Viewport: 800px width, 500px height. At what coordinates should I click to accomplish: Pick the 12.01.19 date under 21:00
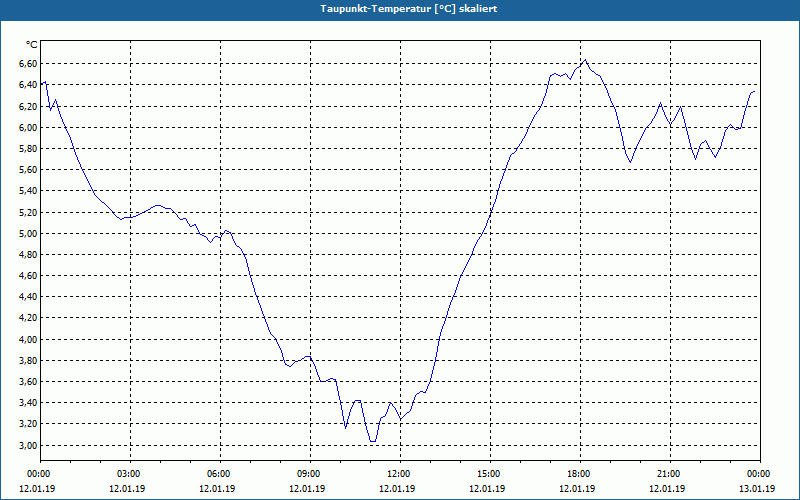tap(667, 489)
